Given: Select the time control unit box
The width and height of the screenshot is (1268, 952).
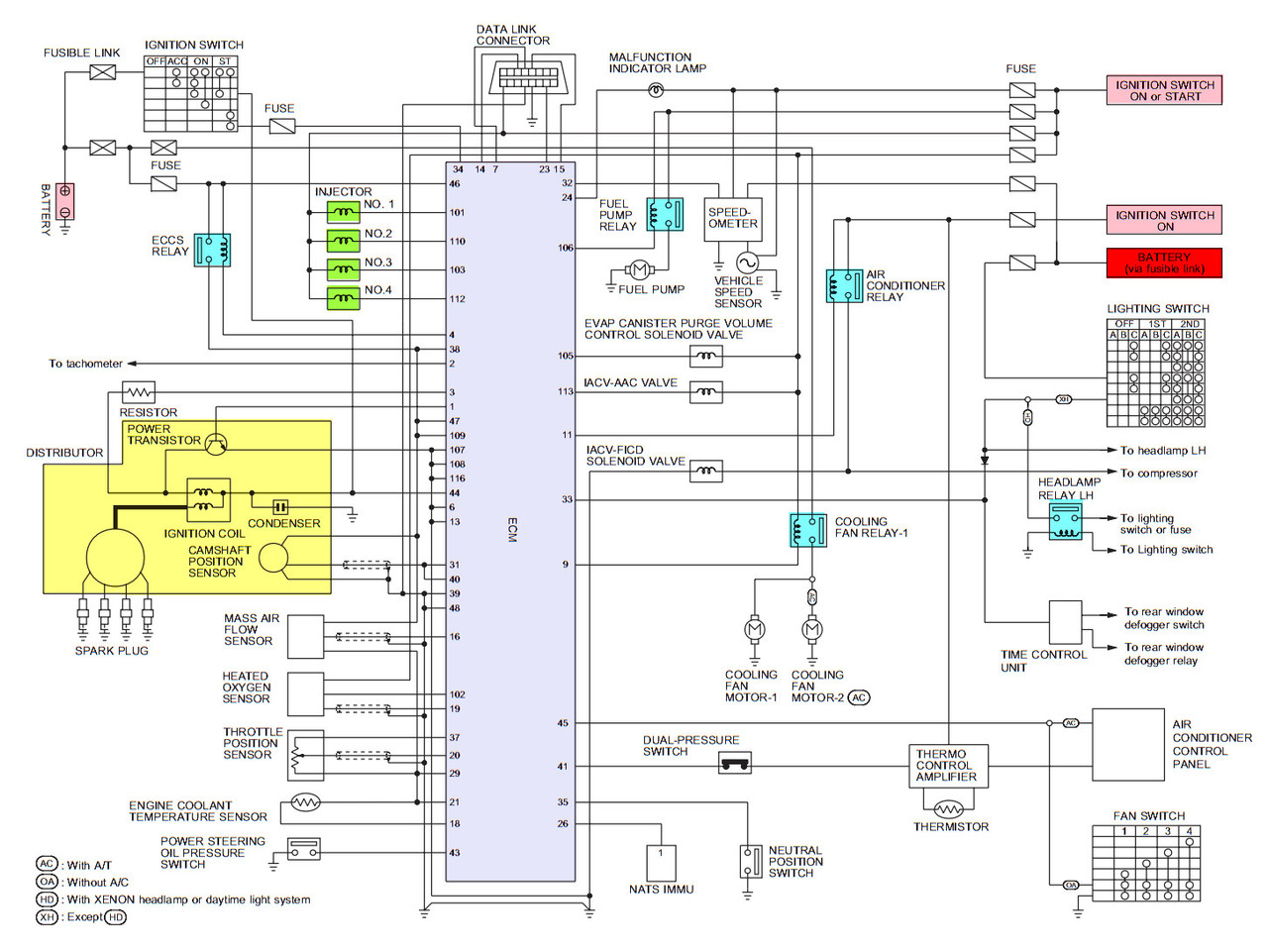Looking at the screenshot, I should coord(1065,622).
